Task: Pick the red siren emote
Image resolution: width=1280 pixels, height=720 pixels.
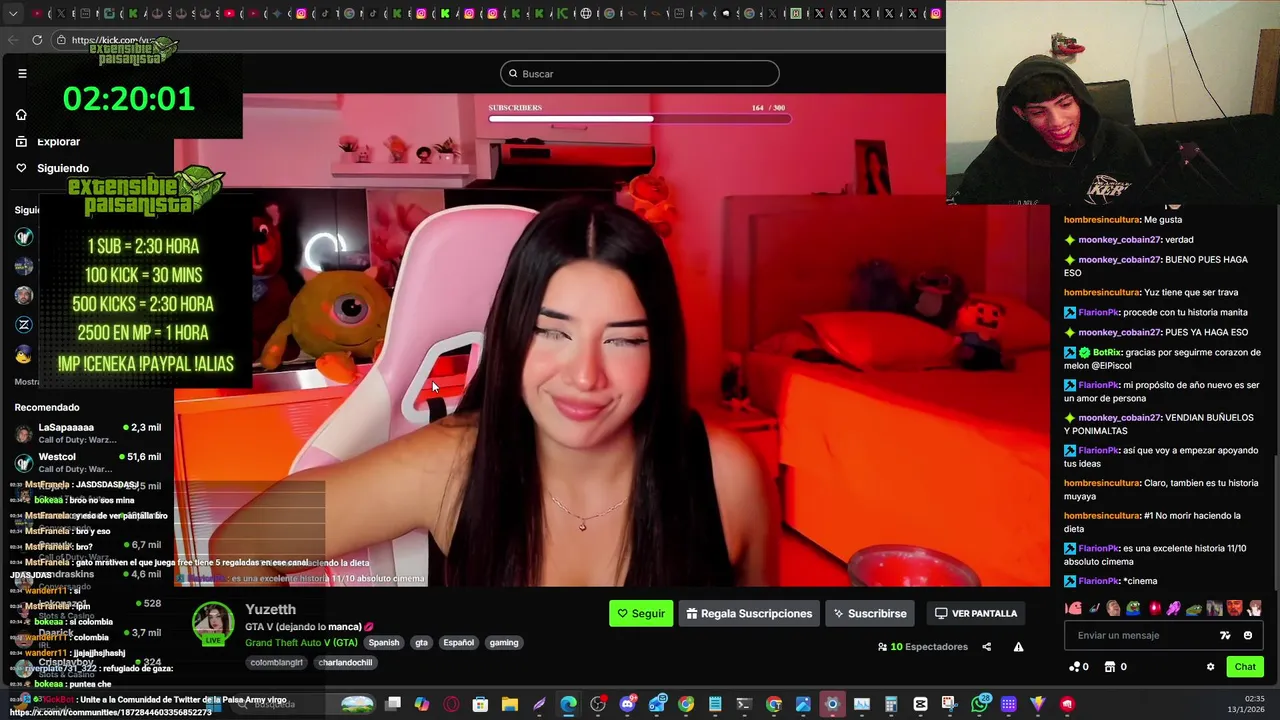Action: tap(1155, 608)
